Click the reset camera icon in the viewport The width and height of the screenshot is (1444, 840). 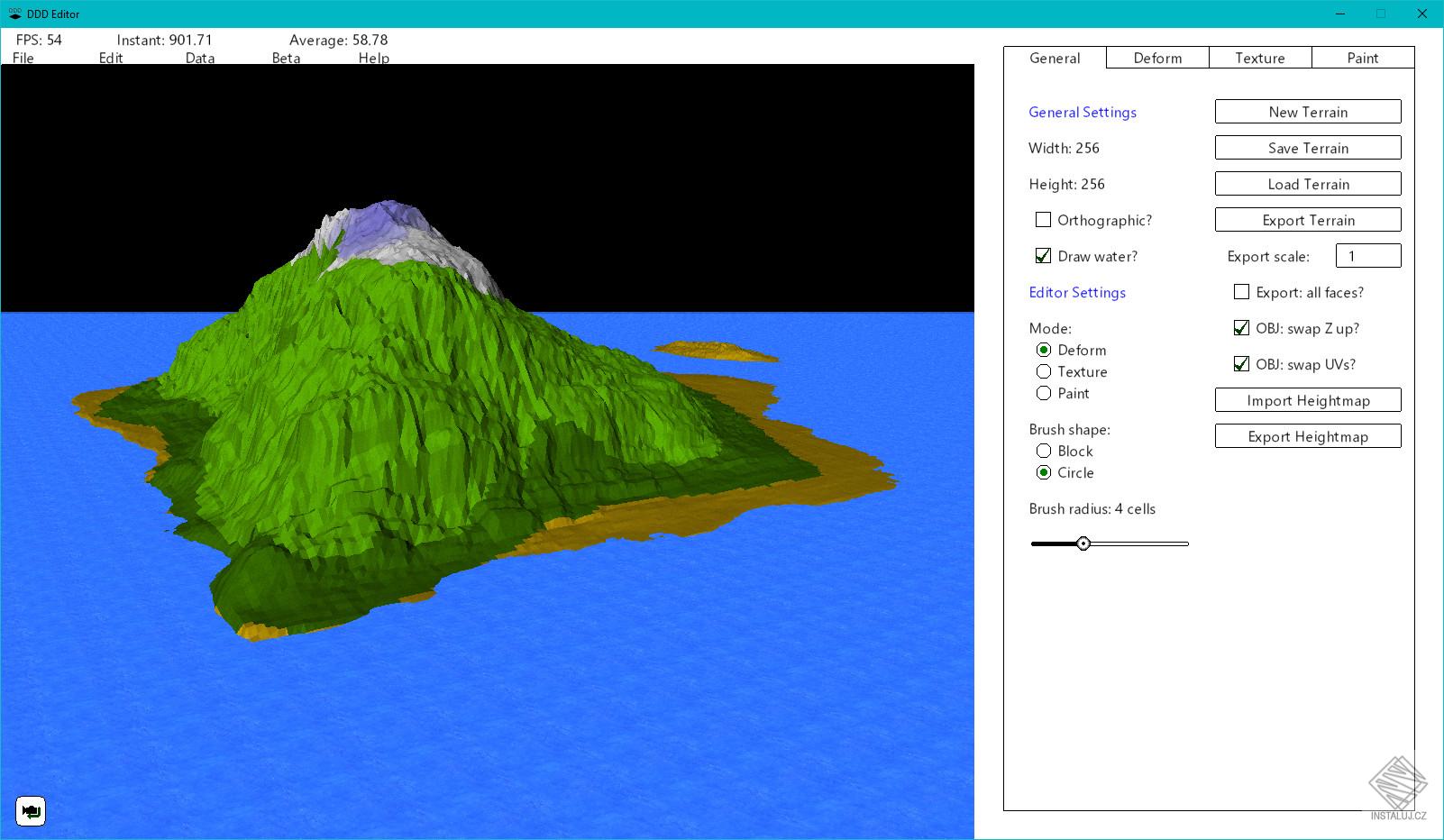pos(32,811)
